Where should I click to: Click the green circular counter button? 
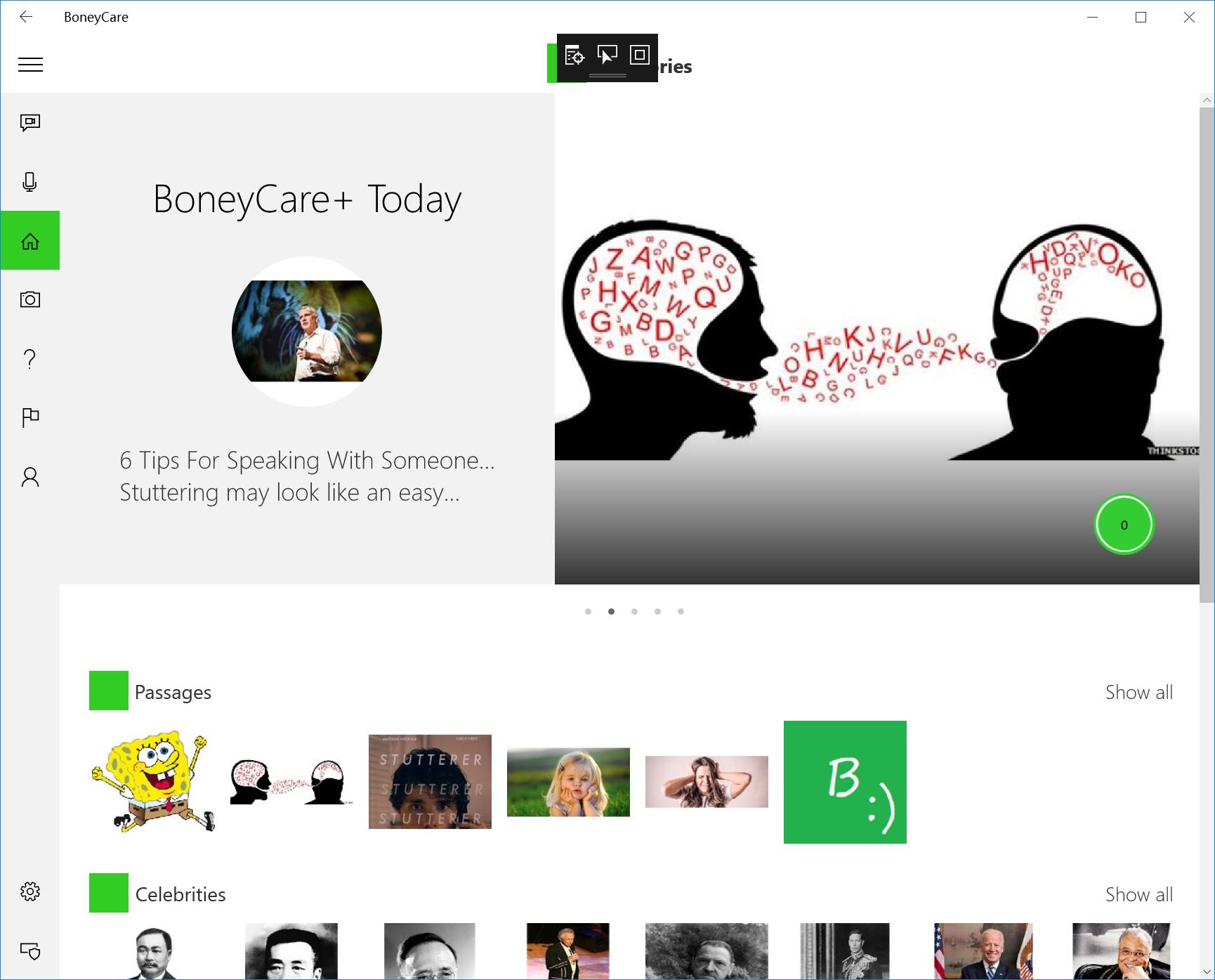(x=1124, y=525)
